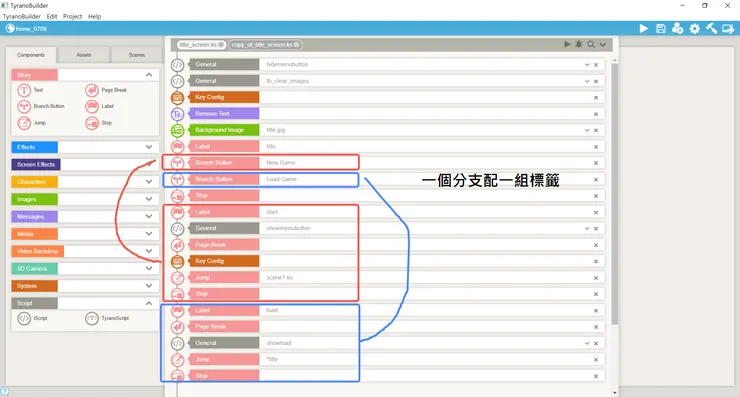Open the TyranoBuilder menu
Image resolution: width=740 pixels, height=397 pixels.
tap(22, 17)
